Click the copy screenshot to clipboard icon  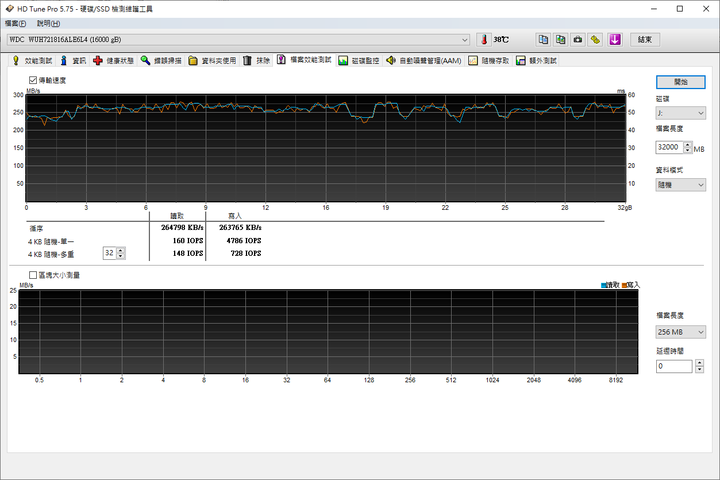560,40
